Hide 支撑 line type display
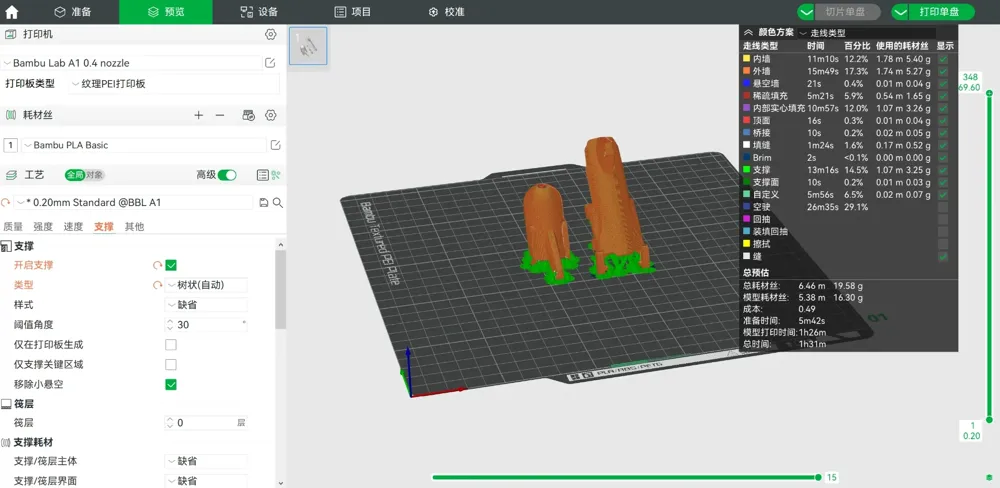1000x488 pixels. click(943, 170)
